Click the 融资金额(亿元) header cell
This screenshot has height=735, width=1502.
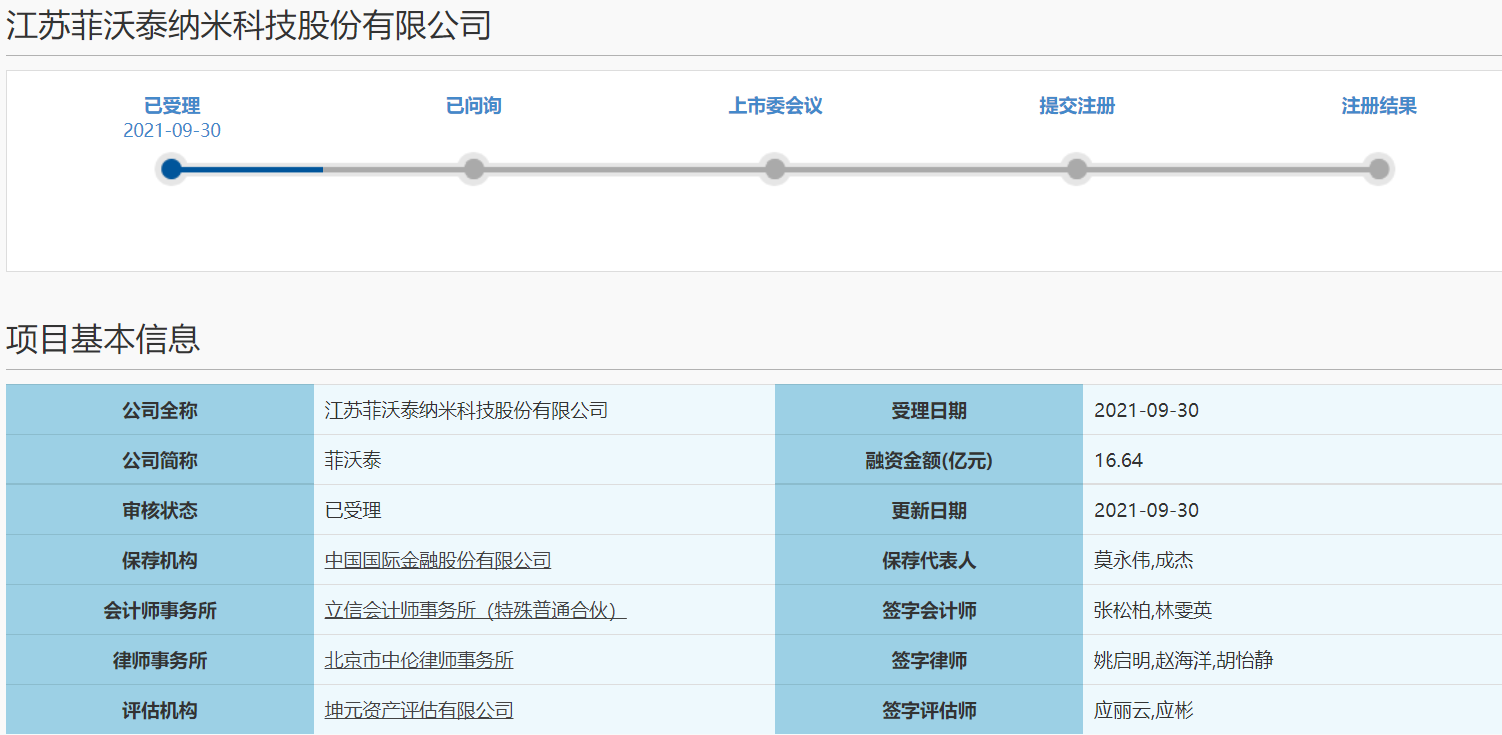tap(929, 460)
